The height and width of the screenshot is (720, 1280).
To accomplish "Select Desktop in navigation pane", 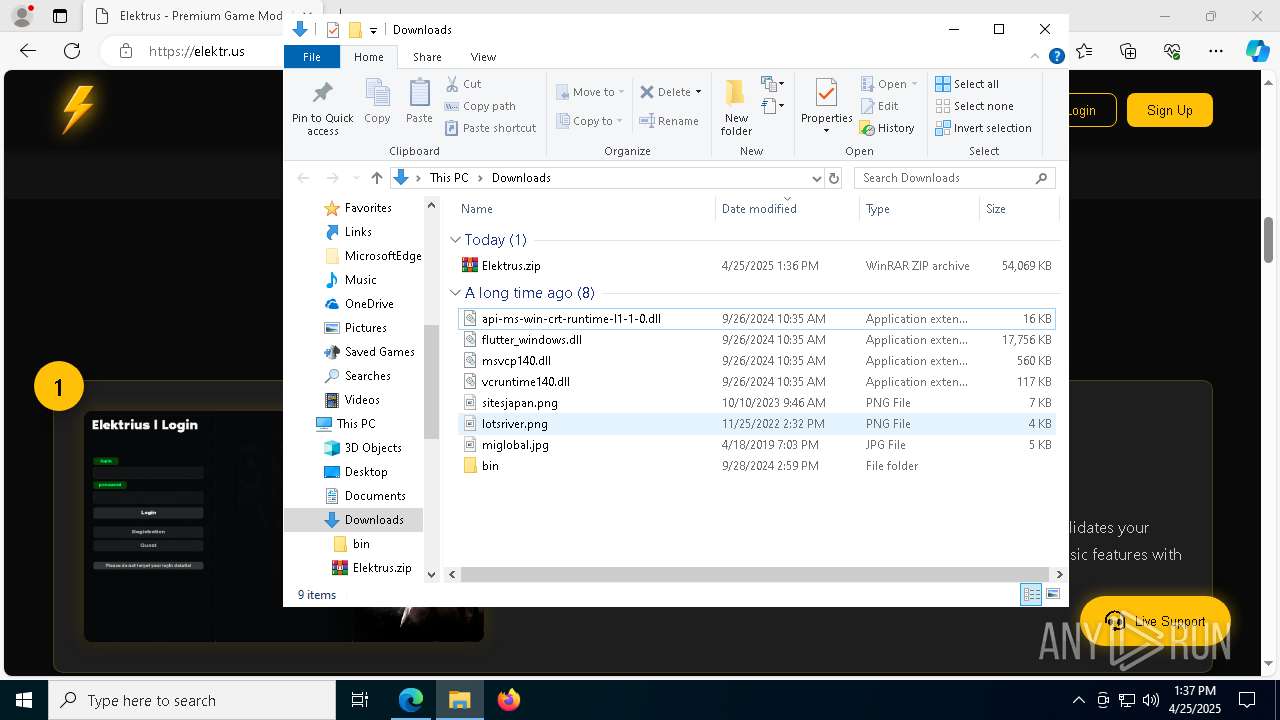I will click(365, 472).
